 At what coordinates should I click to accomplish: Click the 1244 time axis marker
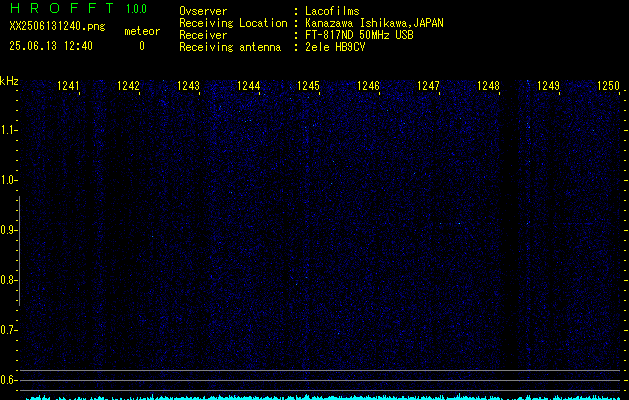pyautogui.click(x=249, y=86)
